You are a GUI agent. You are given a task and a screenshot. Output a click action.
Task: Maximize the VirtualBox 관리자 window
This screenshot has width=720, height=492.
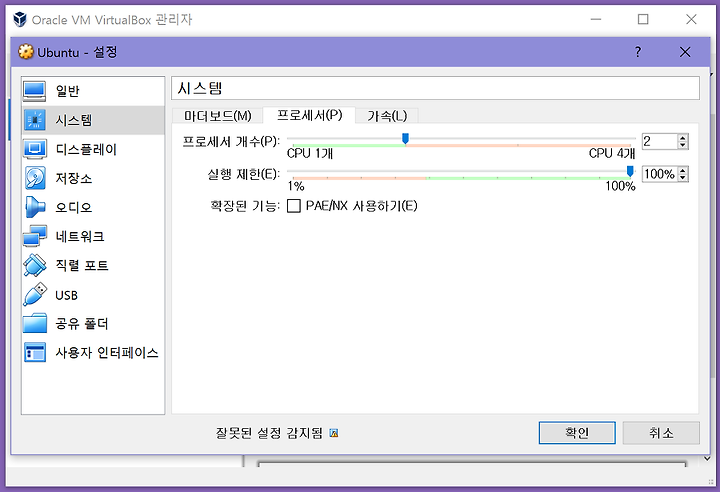[x=643, y=19]
